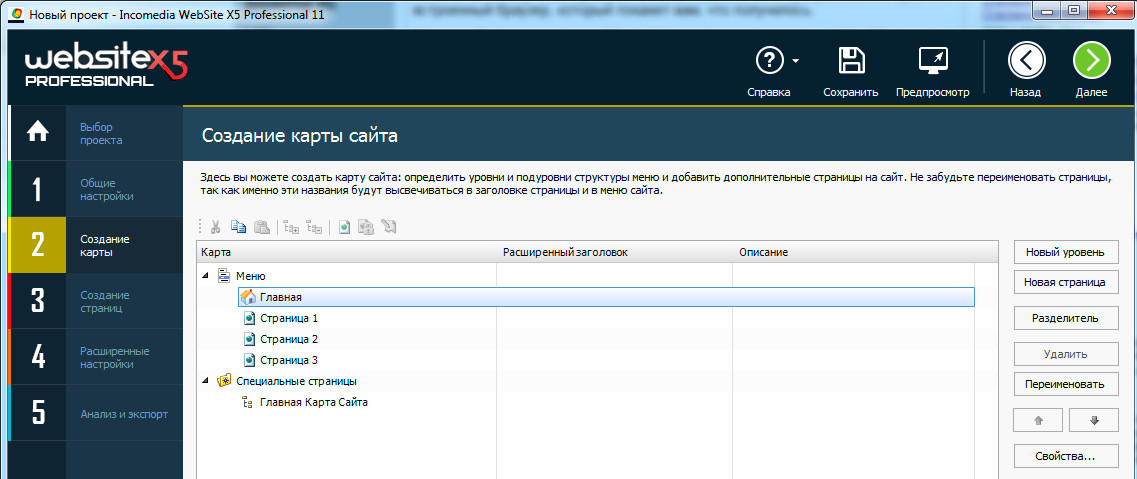
Task: Save project with the Сохранить icon
Action: pos(851,61)
